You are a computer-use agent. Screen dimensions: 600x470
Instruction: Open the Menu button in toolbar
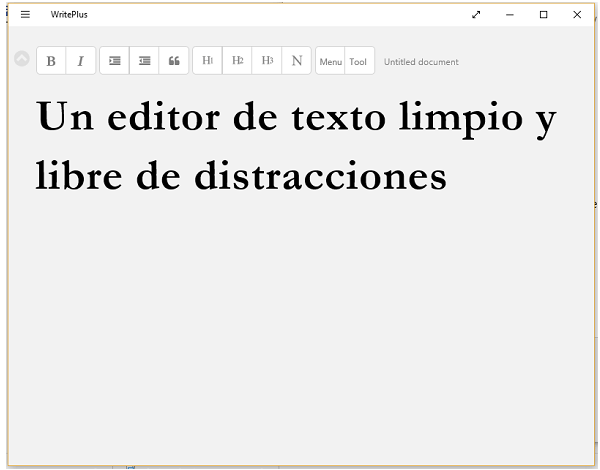tap(330, 61)
